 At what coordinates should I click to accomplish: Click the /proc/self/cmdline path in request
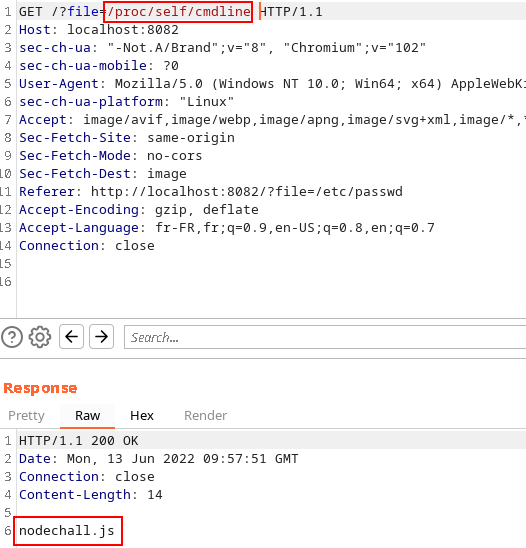pos(178,12)
